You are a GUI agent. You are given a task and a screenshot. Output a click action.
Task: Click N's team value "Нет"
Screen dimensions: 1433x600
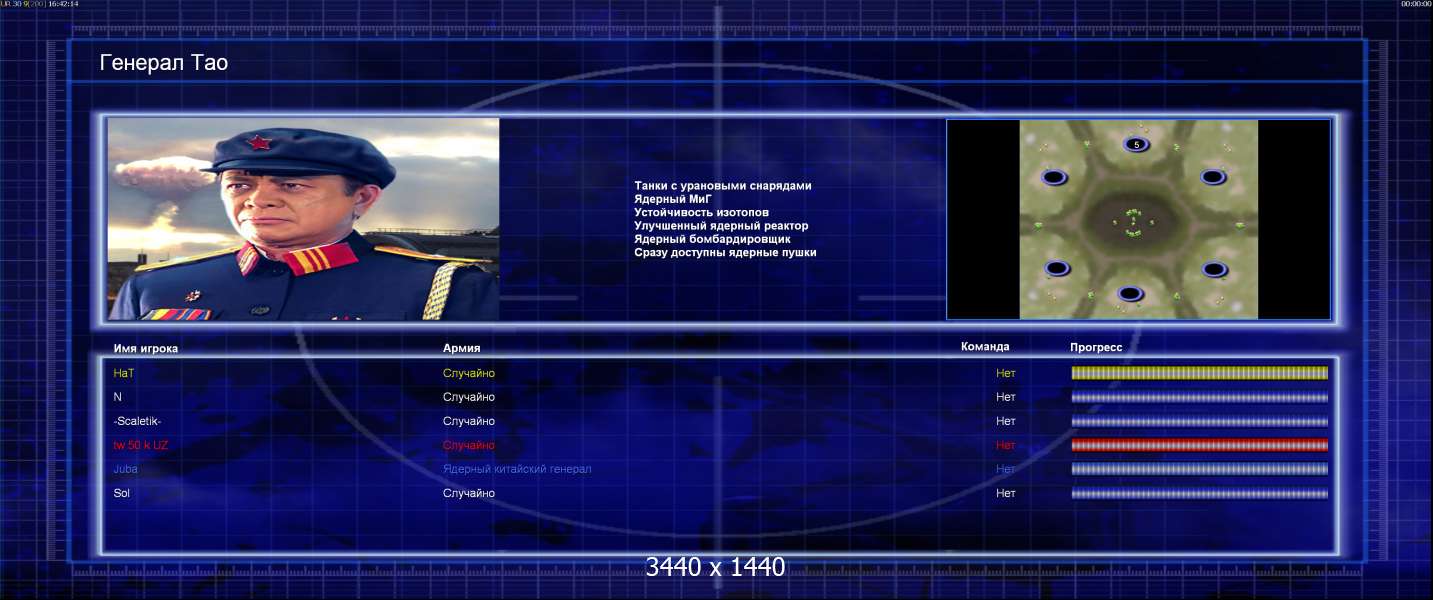pyautogui.click(x=1006, y=397)
